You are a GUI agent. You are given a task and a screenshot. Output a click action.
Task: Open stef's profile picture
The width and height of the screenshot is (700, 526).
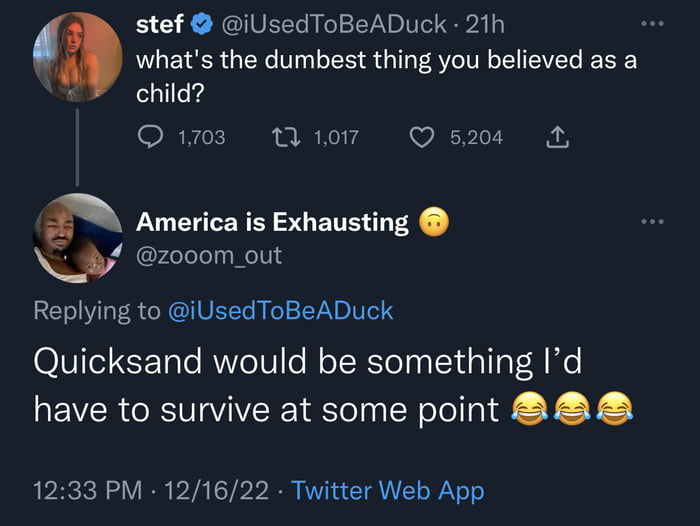76,57
